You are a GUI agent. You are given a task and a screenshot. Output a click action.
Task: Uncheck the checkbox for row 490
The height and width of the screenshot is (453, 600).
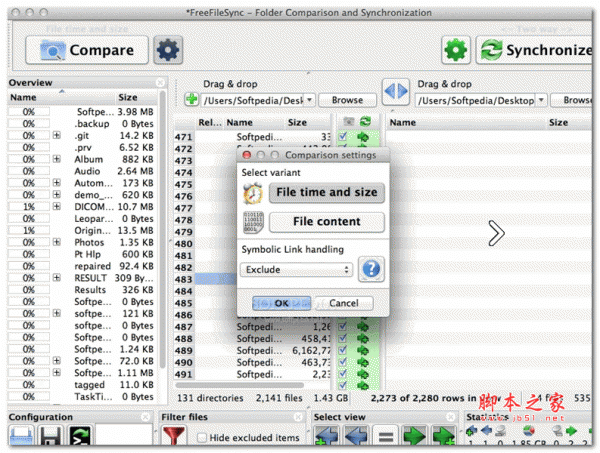(x=343, y=362)
